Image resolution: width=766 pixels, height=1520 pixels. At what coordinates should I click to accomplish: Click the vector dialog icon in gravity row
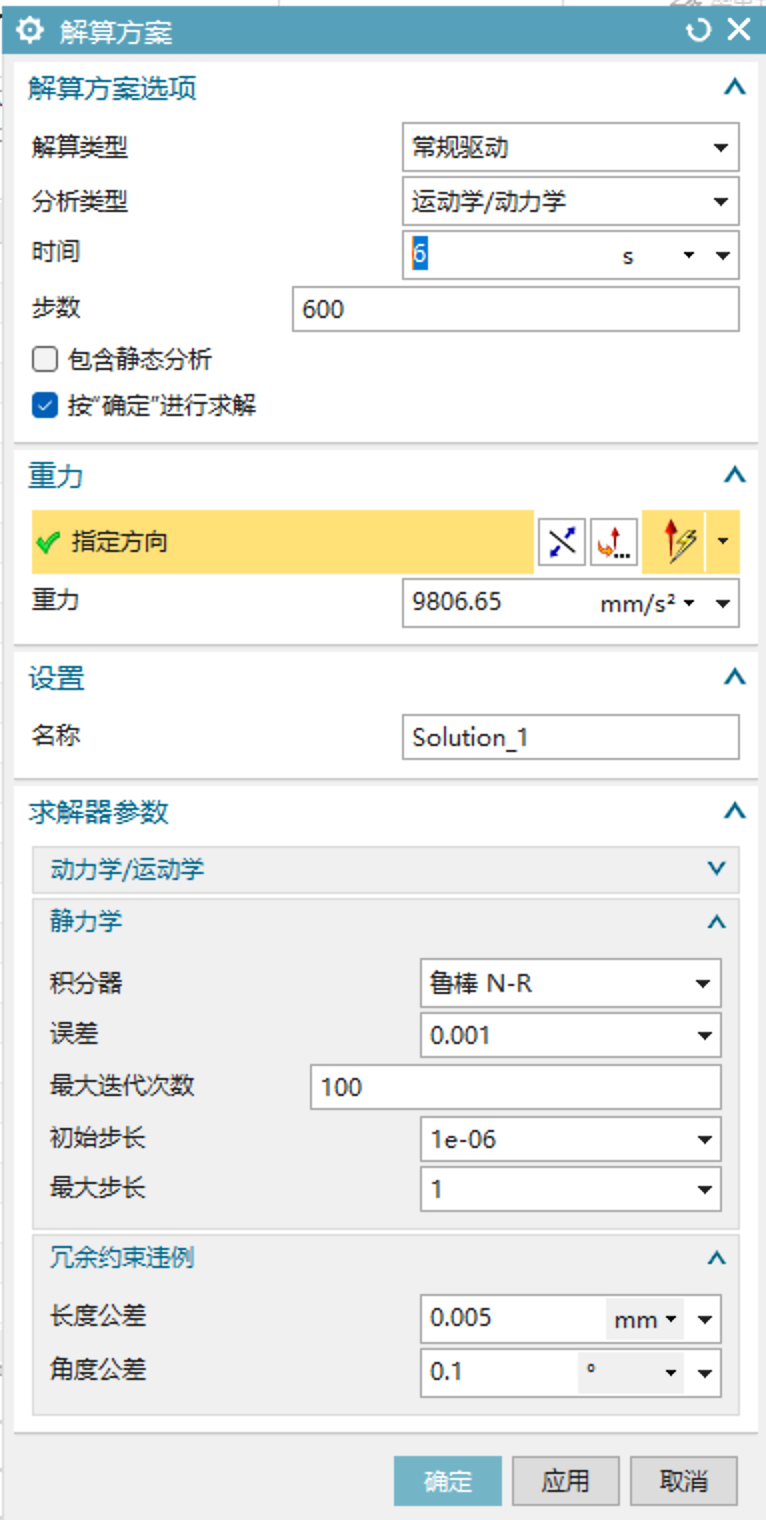click(x=614, y=542)
